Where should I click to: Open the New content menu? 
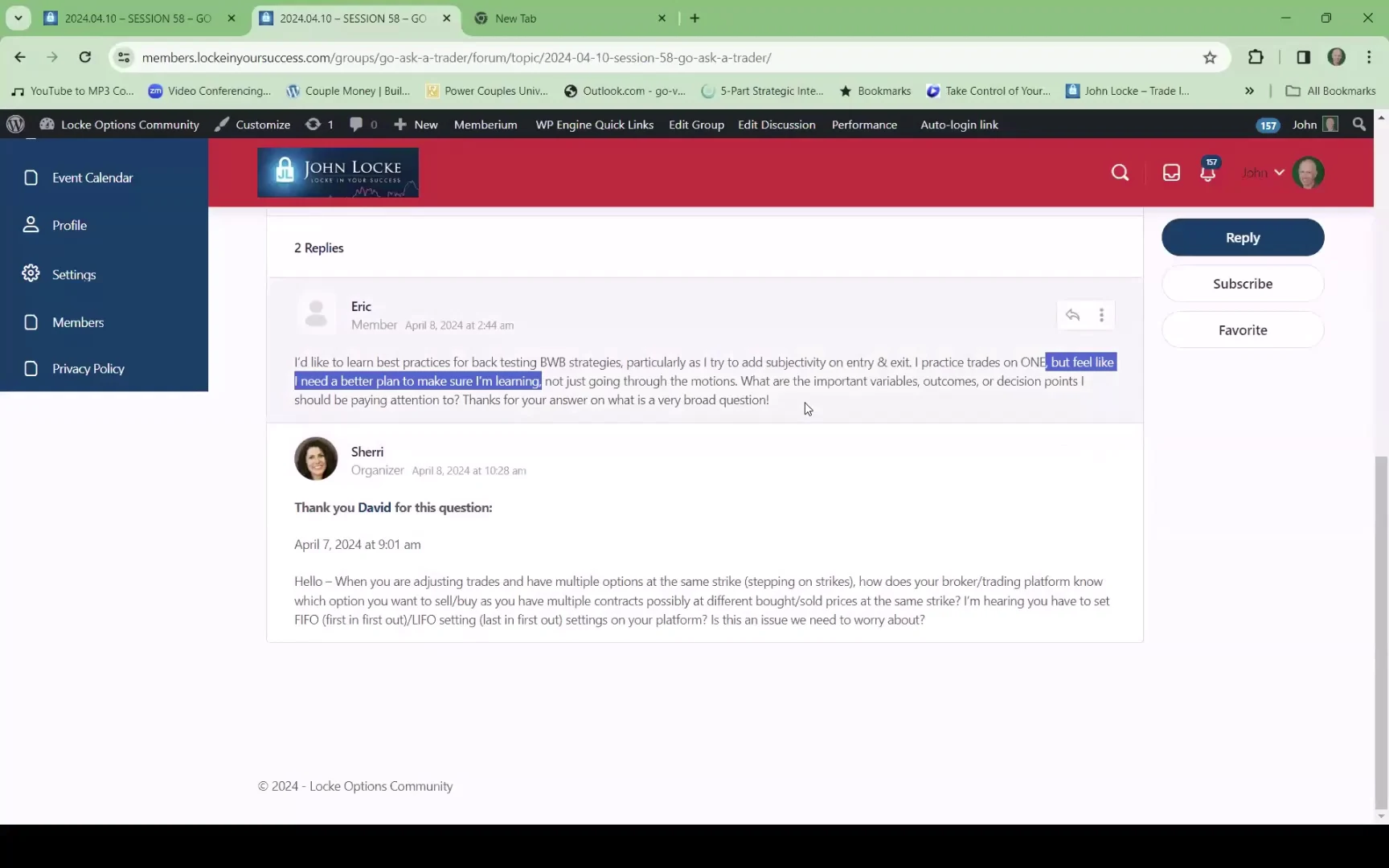click(416, 125)
